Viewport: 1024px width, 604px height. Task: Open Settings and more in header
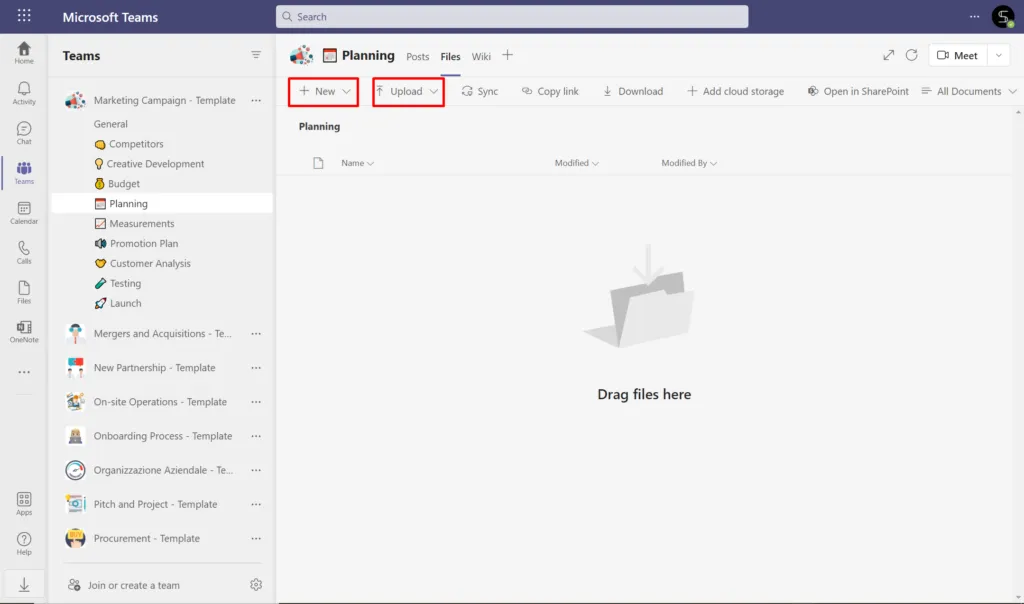(974, 16)
